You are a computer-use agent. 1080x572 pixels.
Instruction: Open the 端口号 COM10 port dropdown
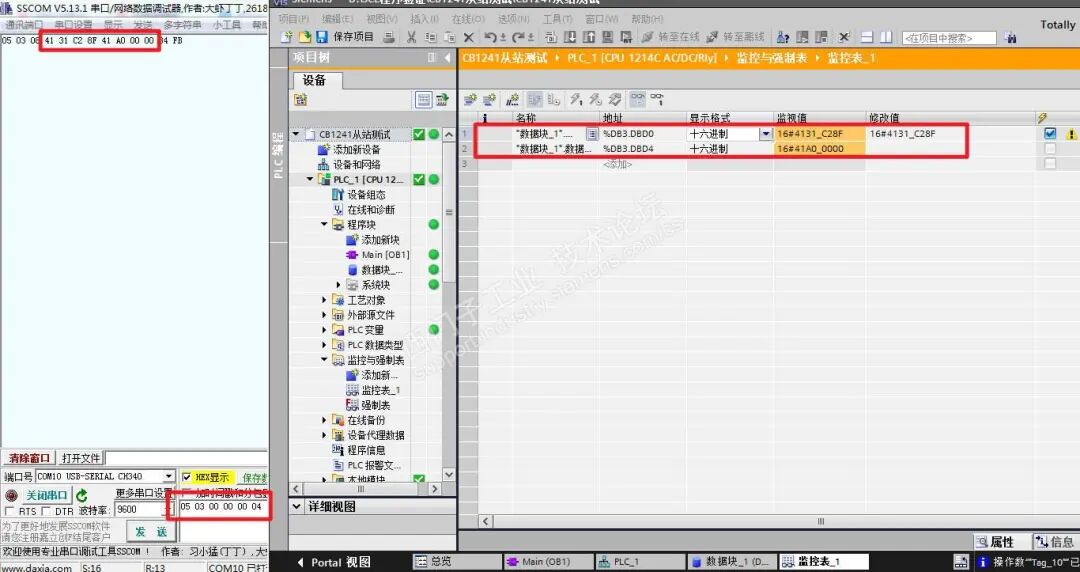(169, 476)
